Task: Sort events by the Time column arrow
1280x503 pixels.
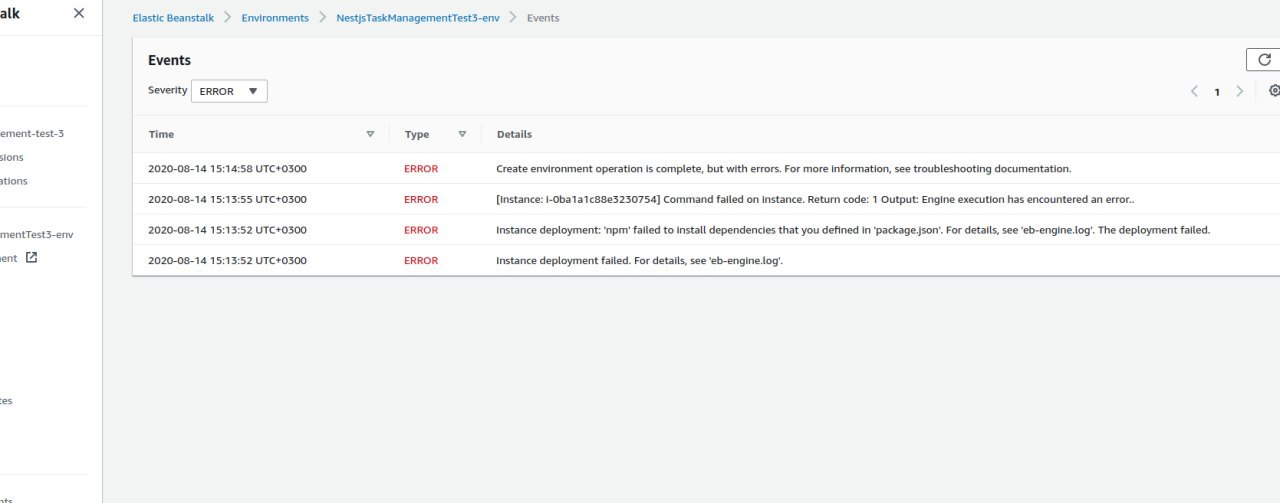Action: coord(370,134)
